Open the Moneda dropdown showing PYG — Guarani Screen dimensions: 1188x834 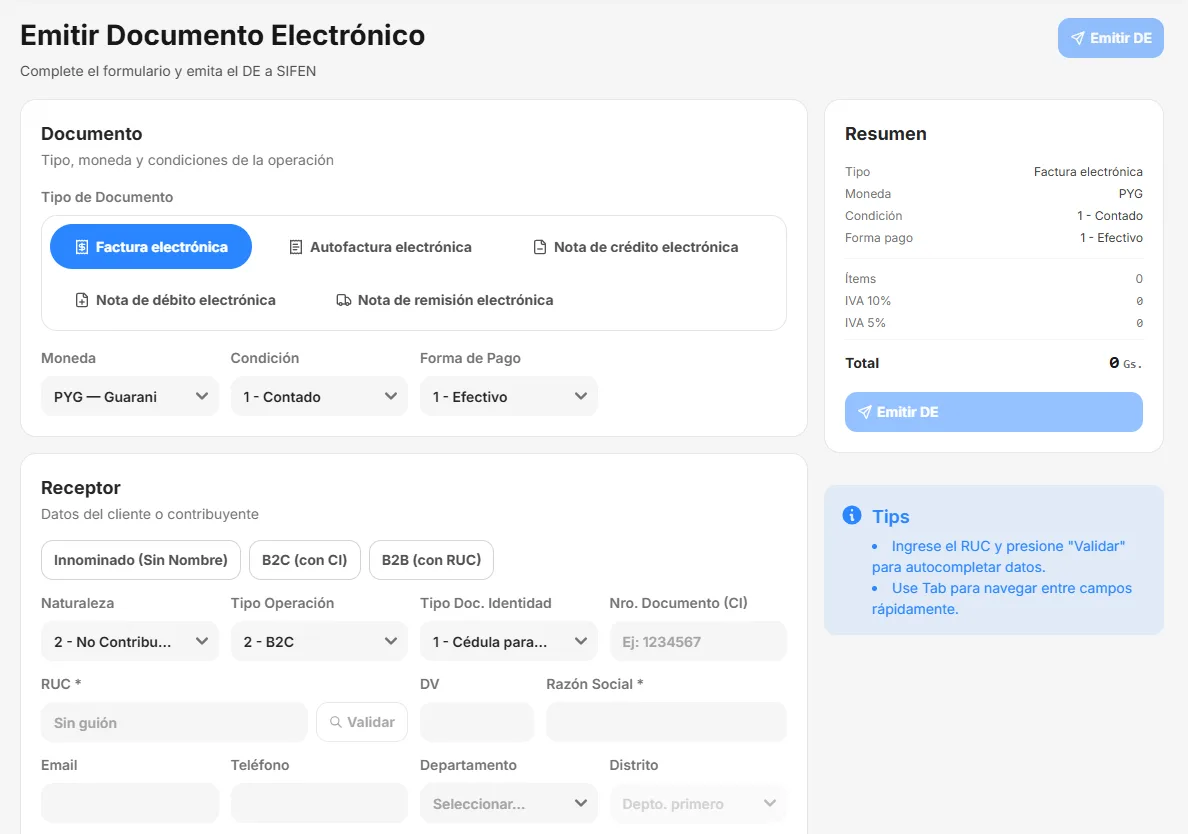click(130, 396)
